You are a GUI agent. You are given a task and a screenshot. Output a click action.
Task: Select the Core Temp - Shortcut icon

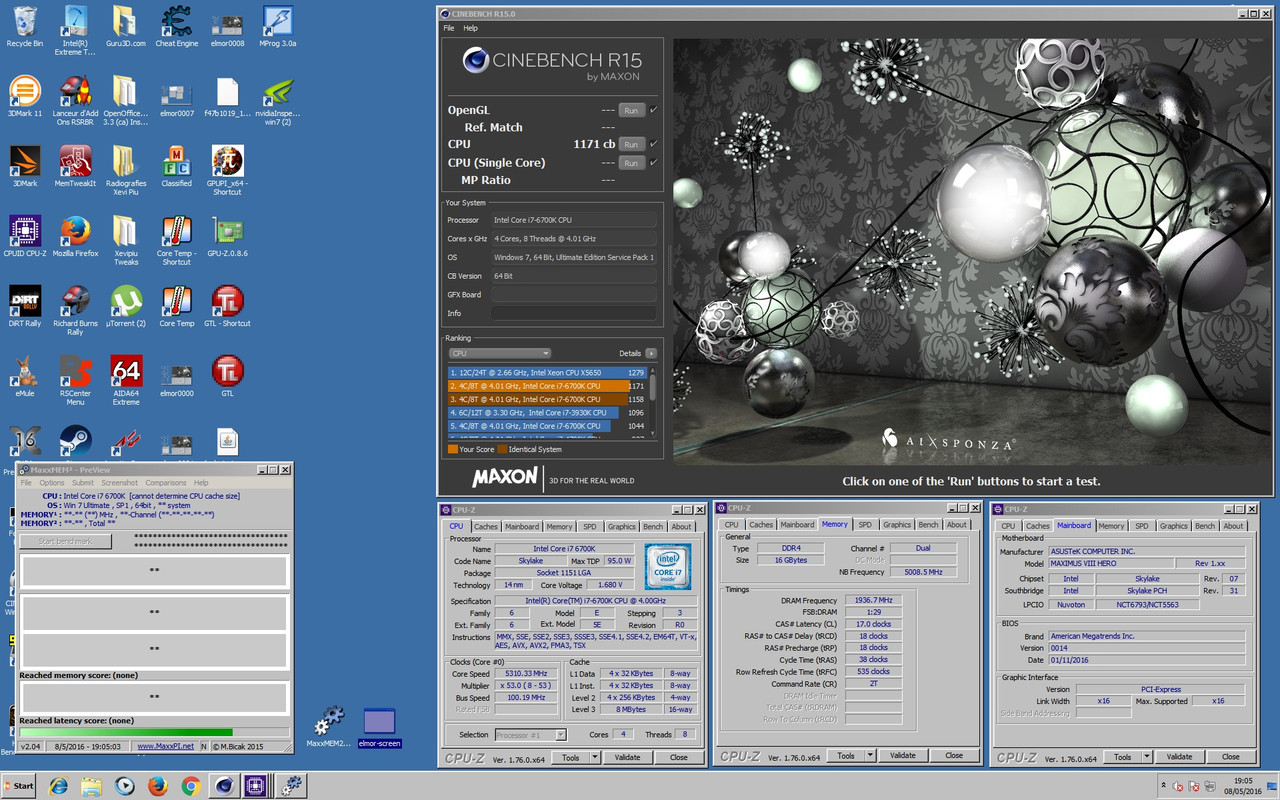pyautogui.click(x=176, y=240)
